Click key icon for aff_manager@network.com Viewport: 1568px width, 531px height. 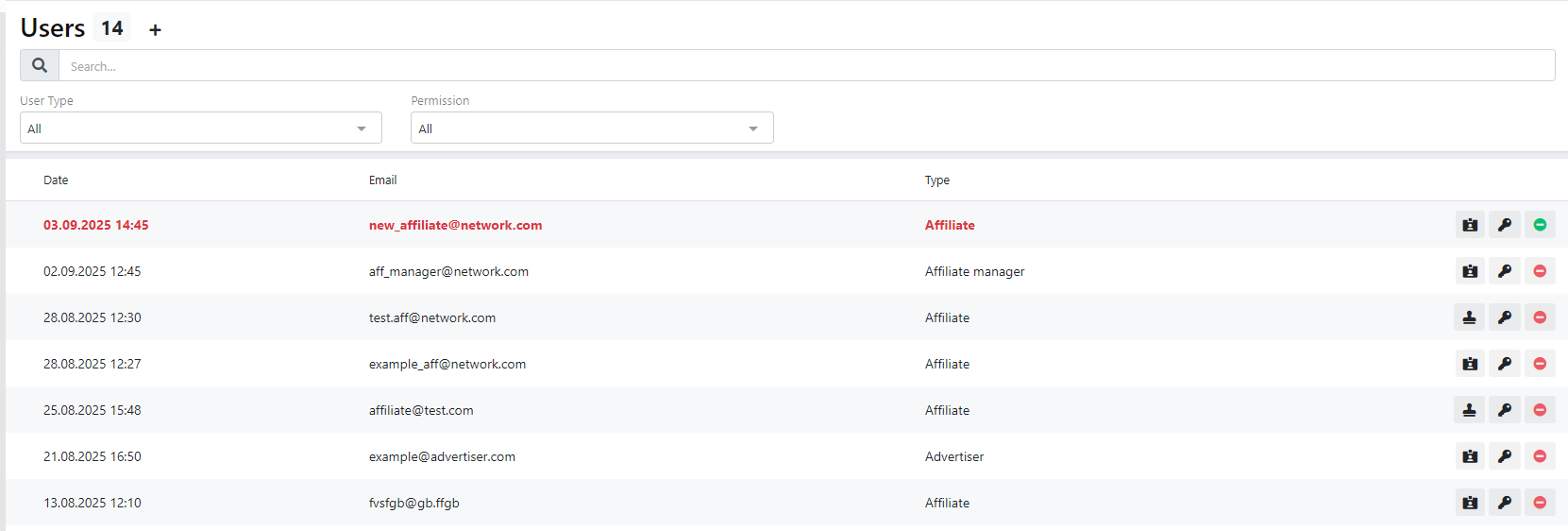(1505, 271)
